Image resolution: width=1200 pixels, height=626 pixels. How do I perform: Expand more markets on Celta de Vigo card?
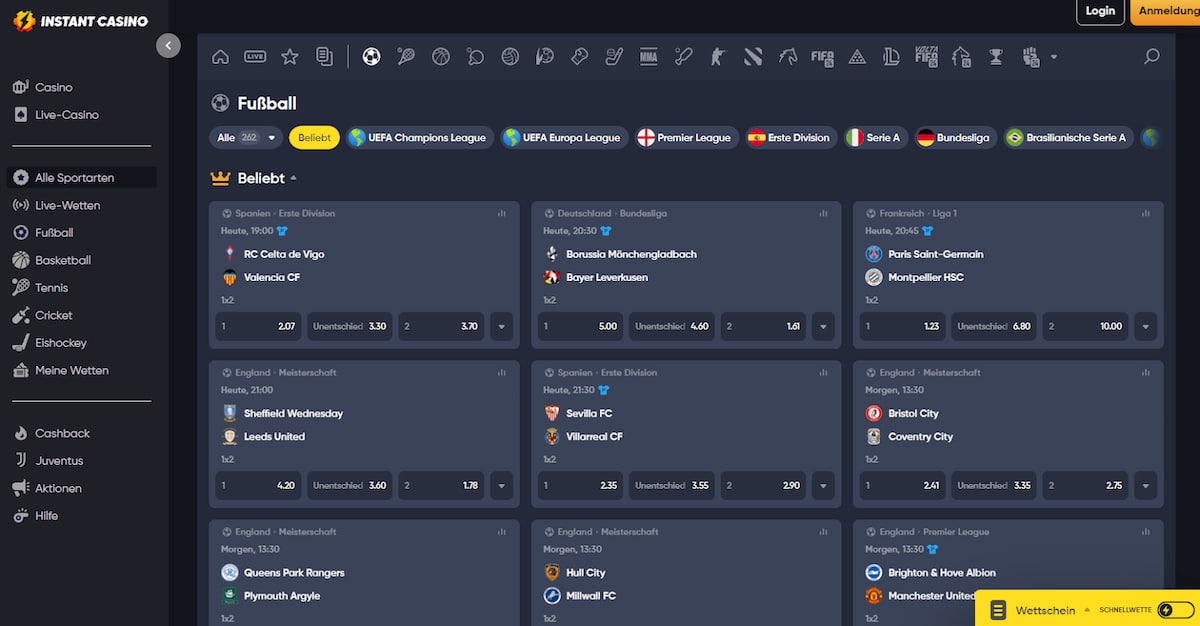pyautogui.click(x=501, y=326)
